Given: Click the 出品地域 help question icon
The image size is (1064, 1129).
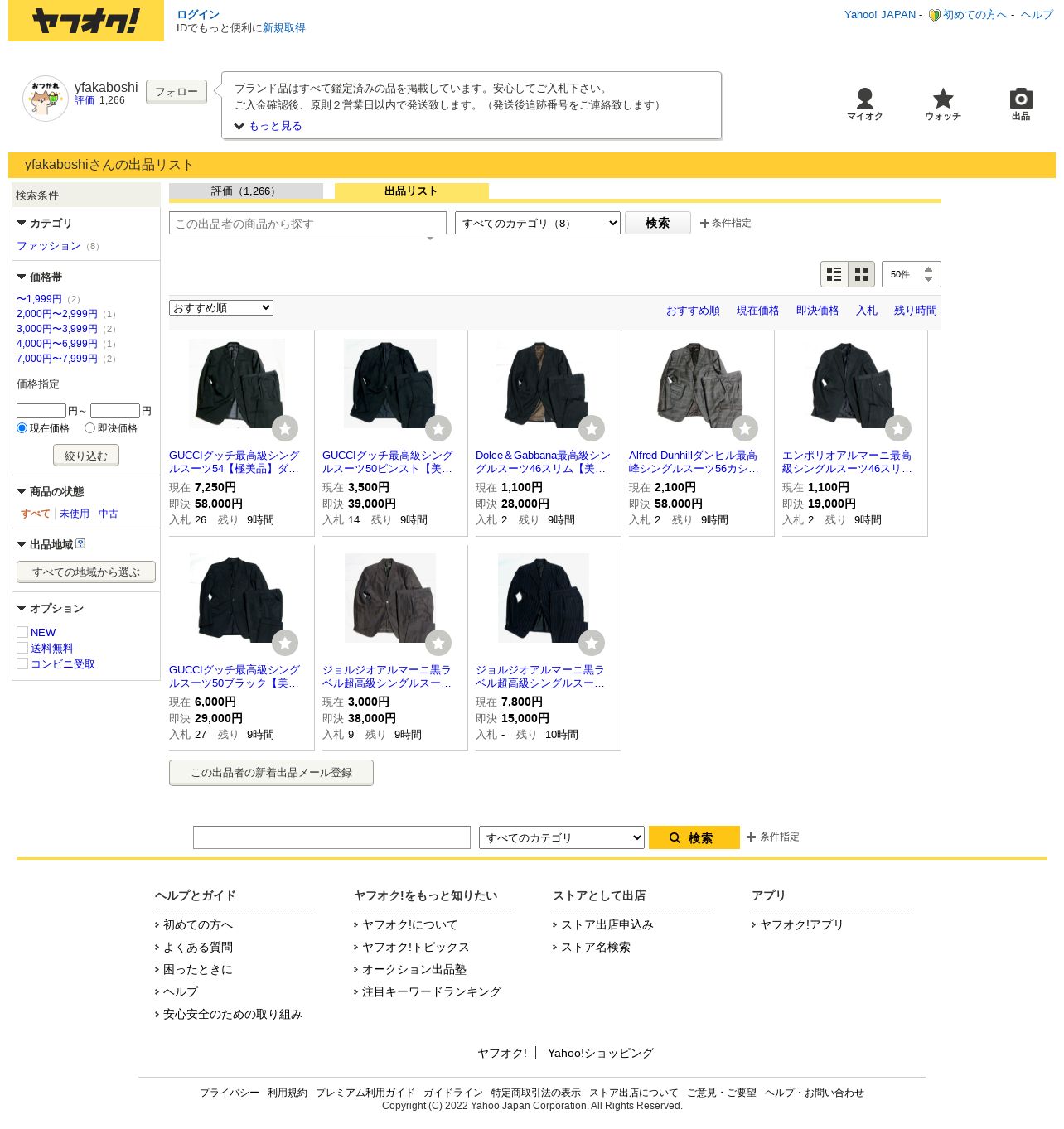Looking at the screenshot, I should pyautogui.click(x=80, y=544).
